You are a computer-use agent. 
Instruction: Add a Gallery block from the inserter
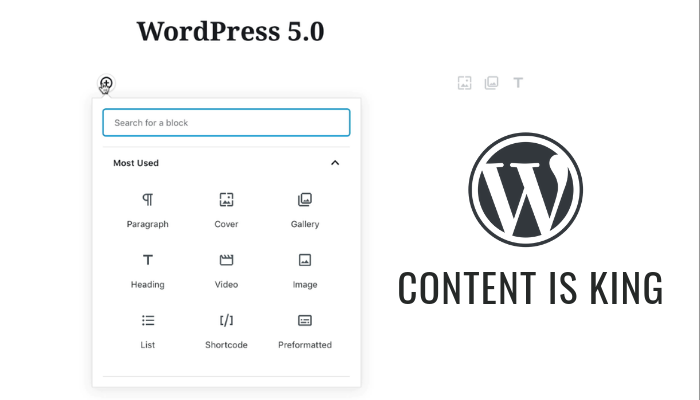[x=305, y=210]
